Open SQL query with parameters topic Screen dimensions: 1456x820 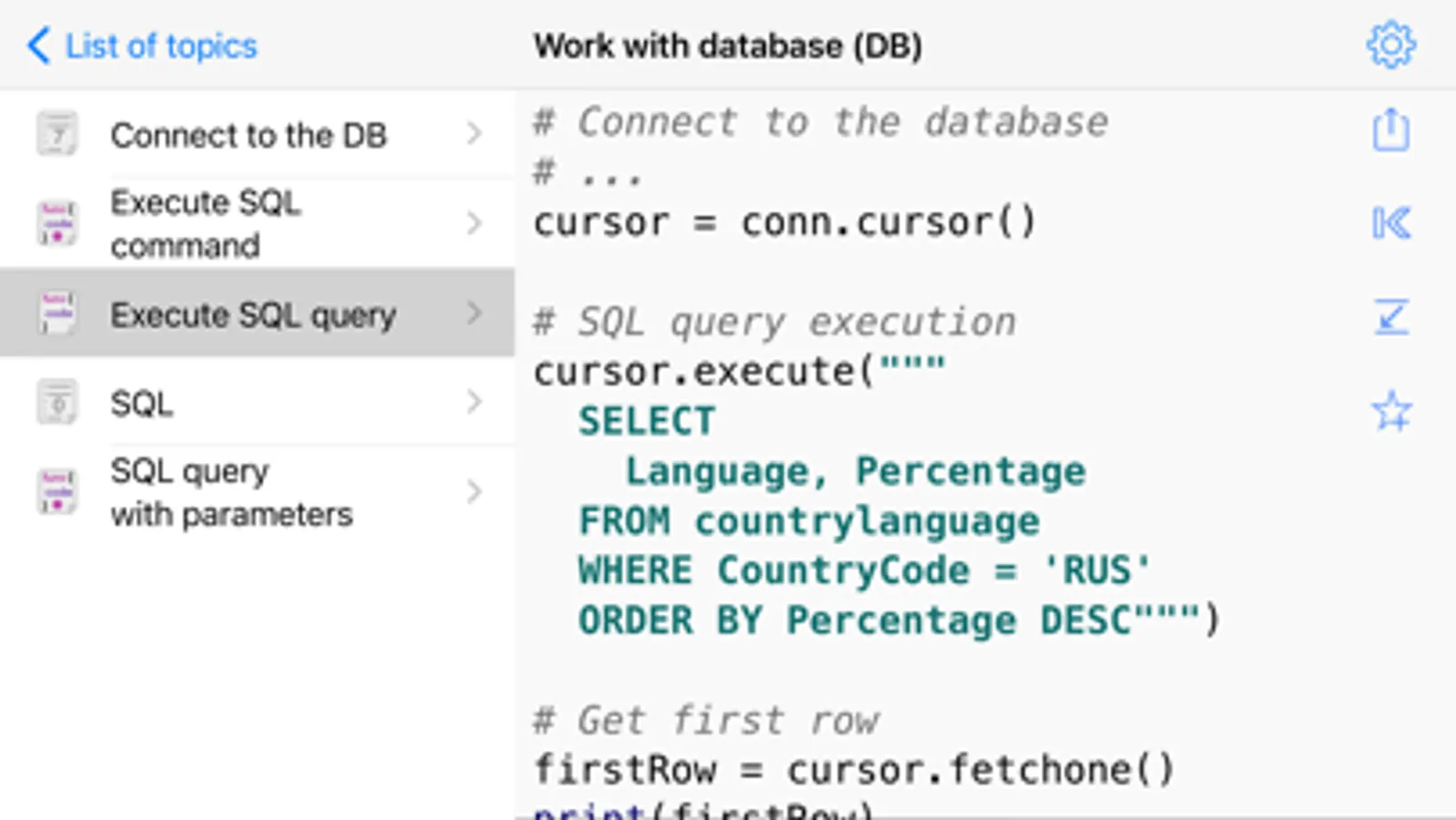point(231,492)
